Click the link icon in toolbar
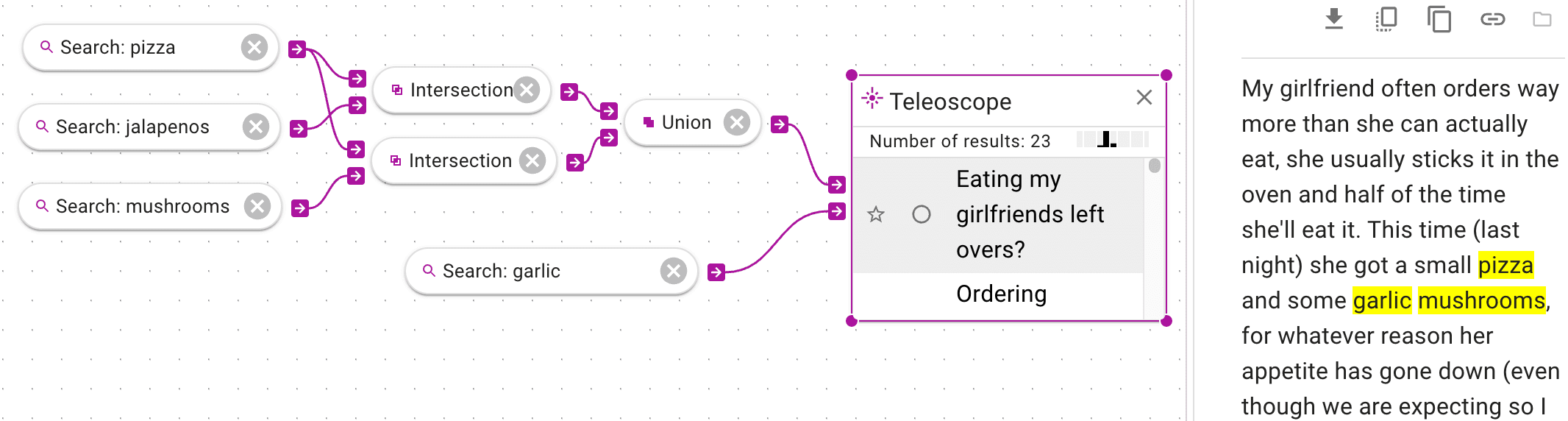This screenshot has width=1568, height=421. click(x=1492, y=19)
